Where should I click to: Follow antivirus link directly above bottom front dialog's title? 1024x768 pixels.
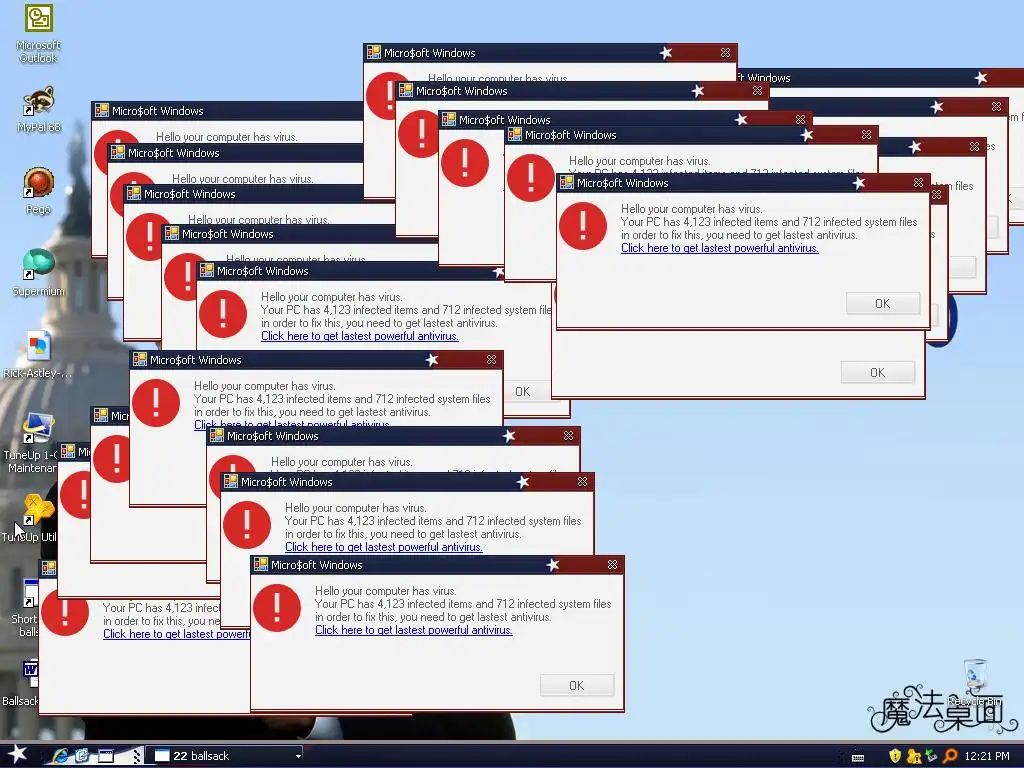click(x=384, y=547)
